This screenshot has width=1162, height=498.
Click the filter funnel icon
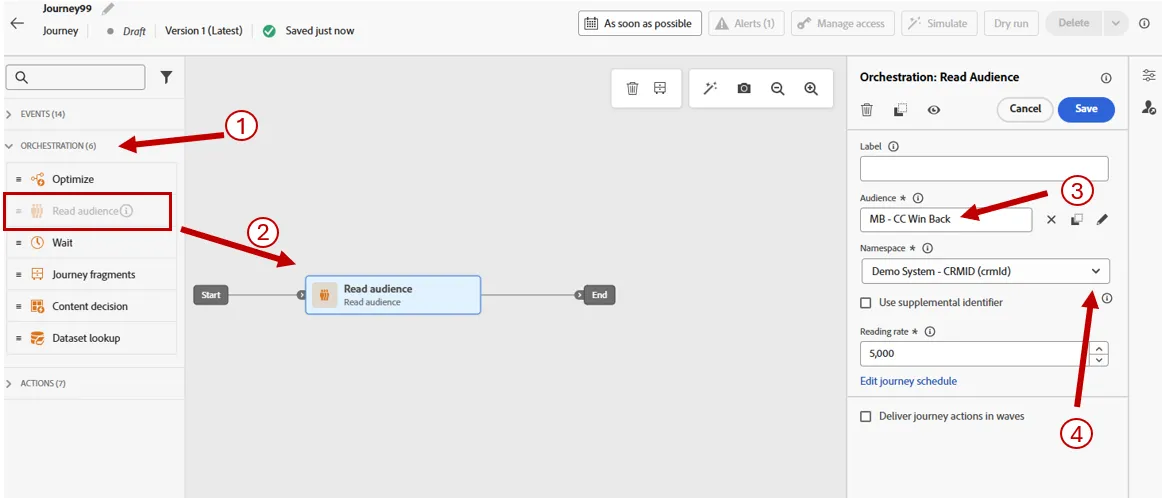167,77
